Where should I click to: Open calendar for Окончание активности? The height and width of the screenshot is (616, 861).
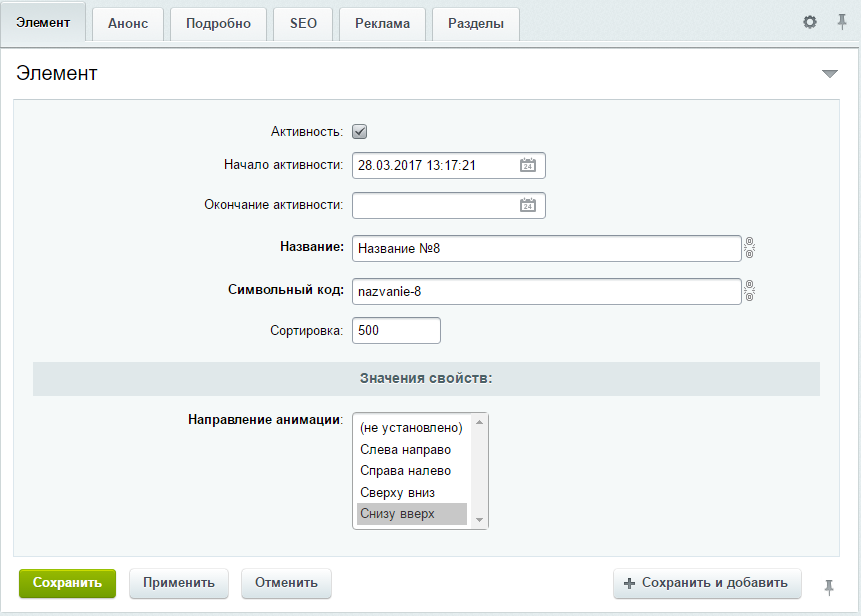(x=528, y=205)
